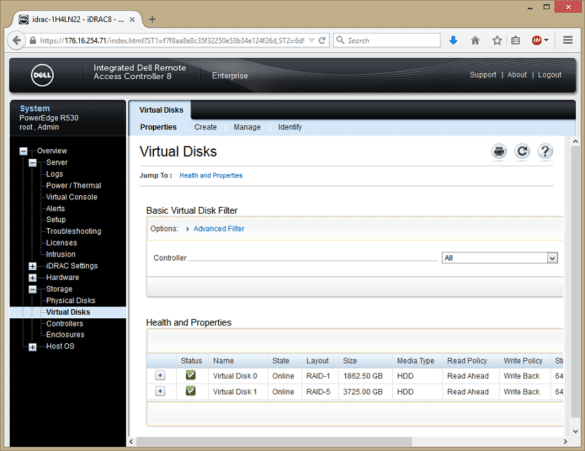Screen dimensions: 585x451
Task: Click the browser Search input field
Action: click(387, 40)
